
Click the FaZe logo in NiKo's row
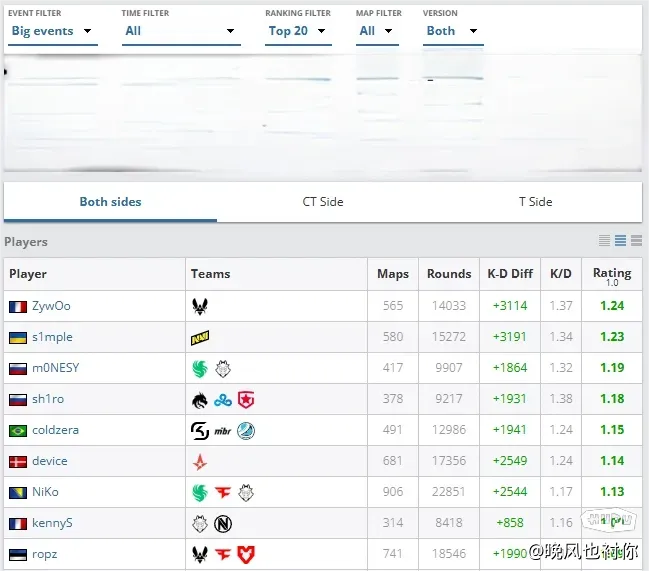(x=222, y=493)
